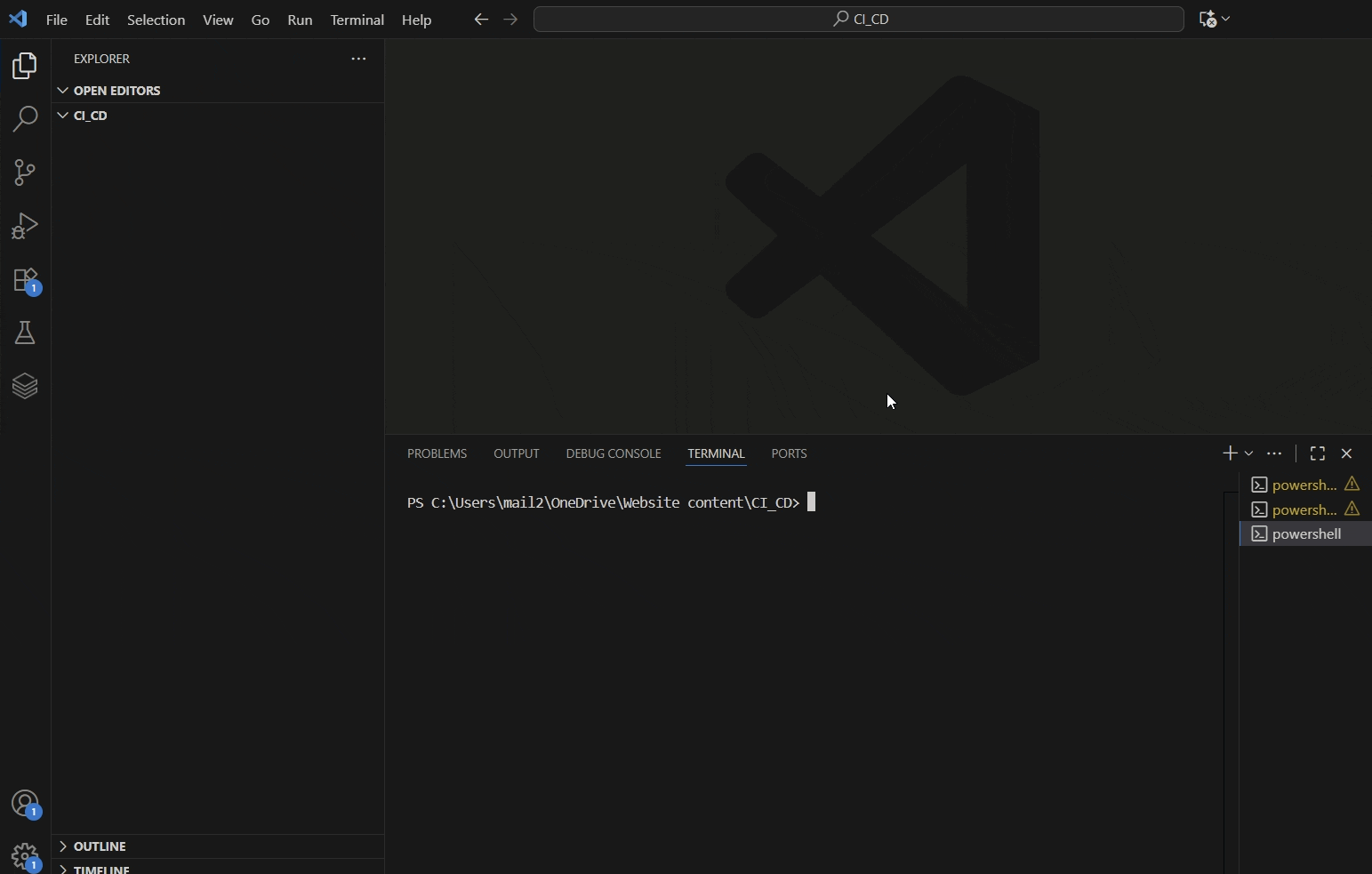
Task: Open the Selection menu
Action: [156, 20]
